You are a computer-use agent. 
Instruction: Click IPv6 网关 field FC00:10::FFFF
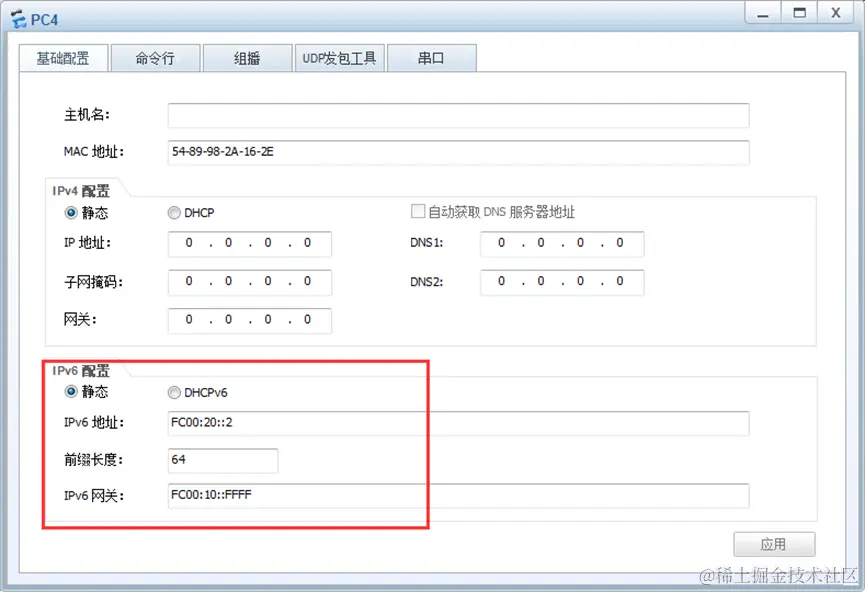click(x=458, y=495)
